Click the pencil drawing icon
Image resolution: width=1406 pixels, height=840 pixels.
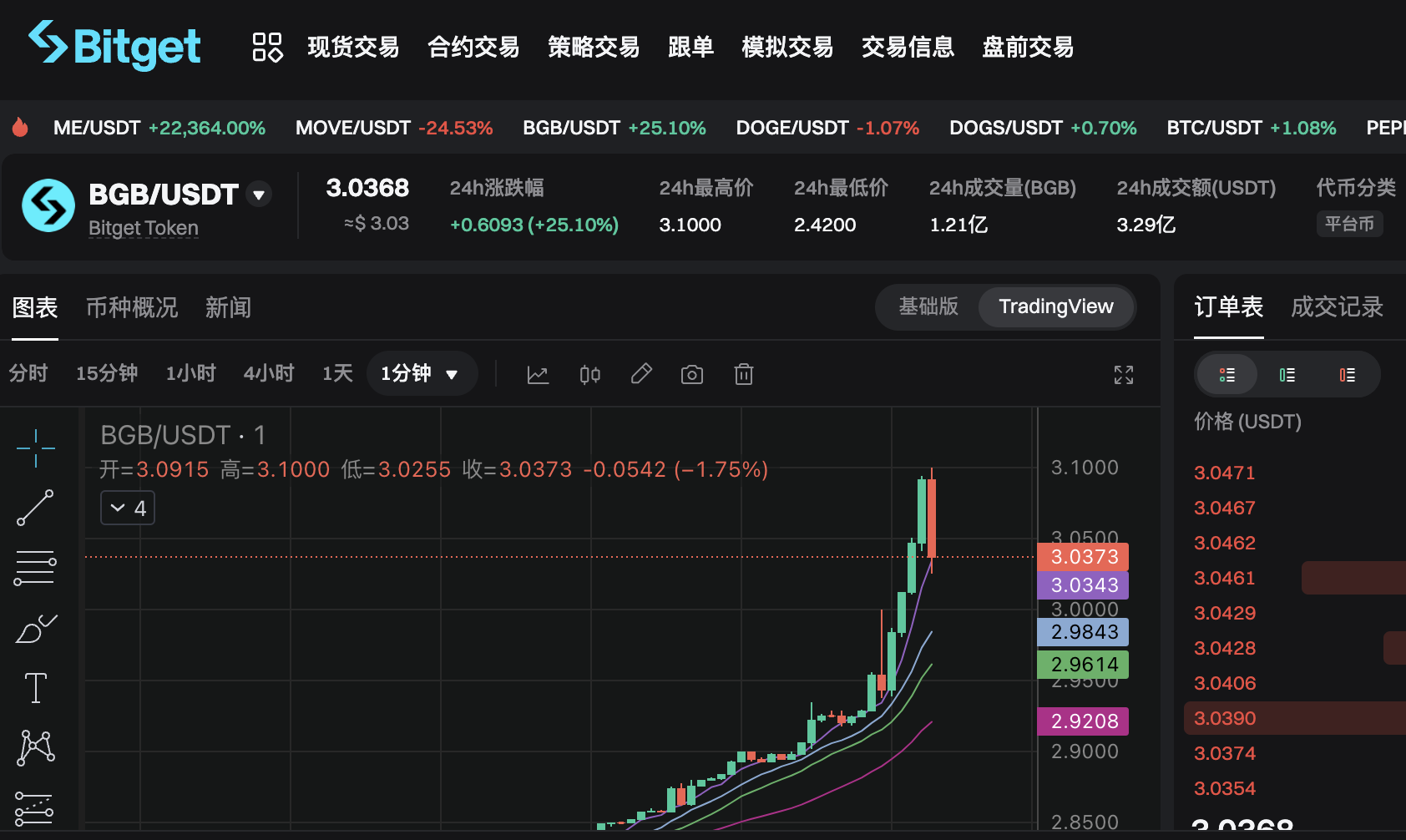(x=641, y=374)
